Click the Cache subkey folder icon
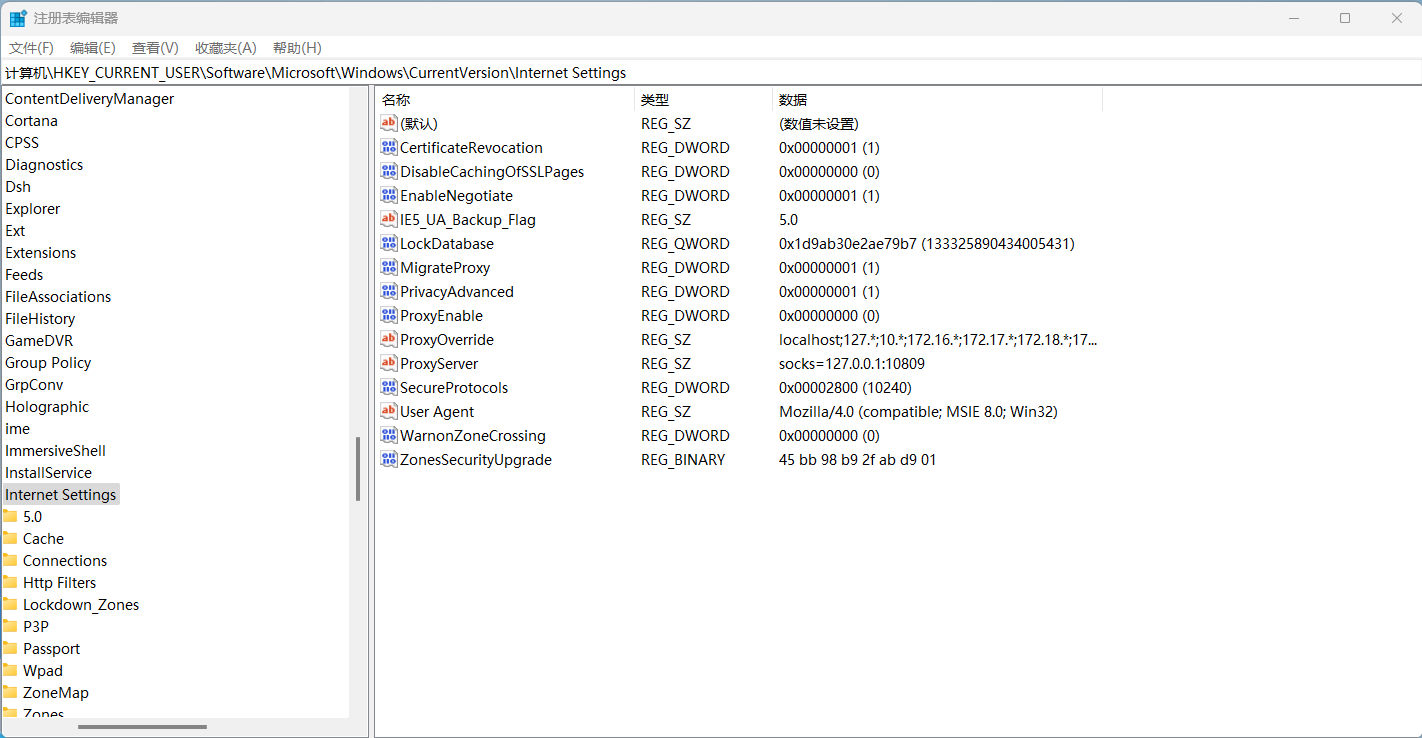 (10, 538)
